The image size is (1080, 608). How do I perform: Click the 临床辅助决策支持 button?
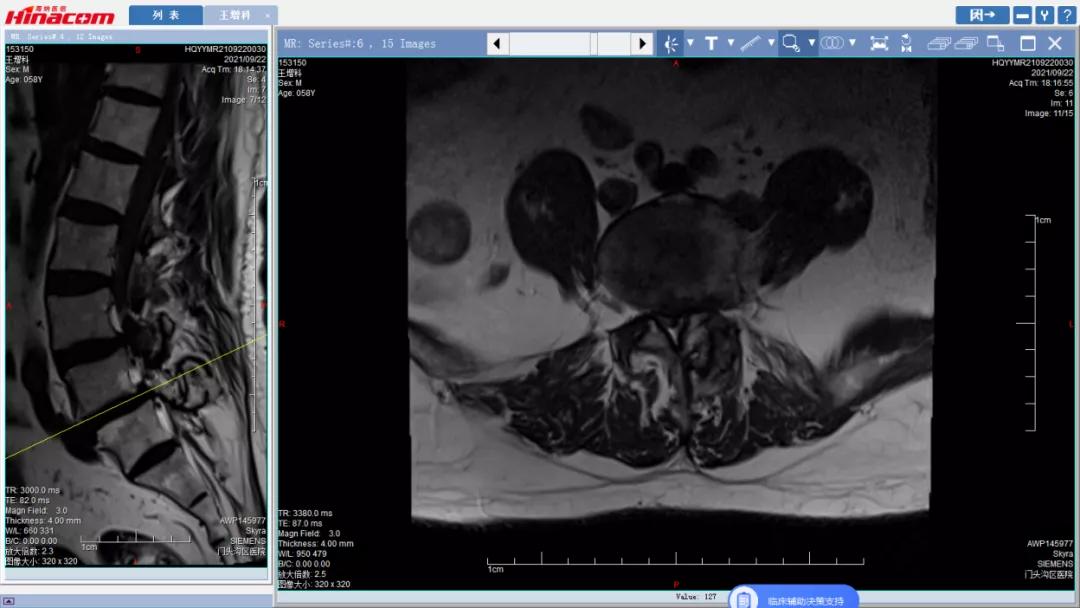click(793, 599)
